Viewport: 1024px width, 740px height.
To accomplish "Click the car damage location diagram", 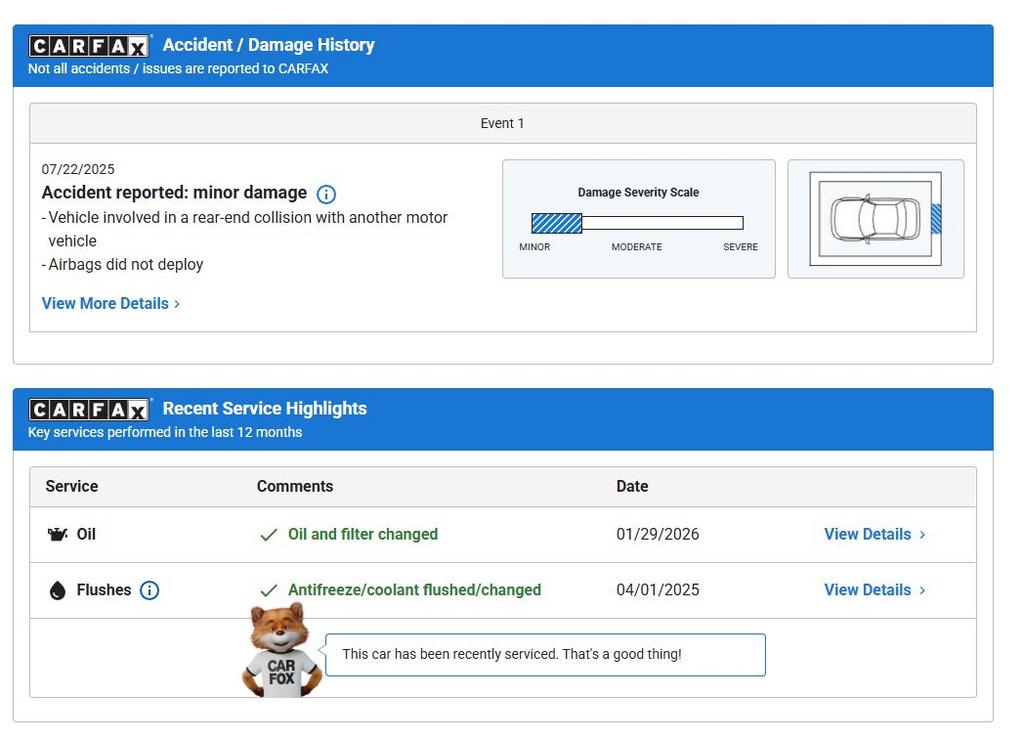I will tap(875, 219).
